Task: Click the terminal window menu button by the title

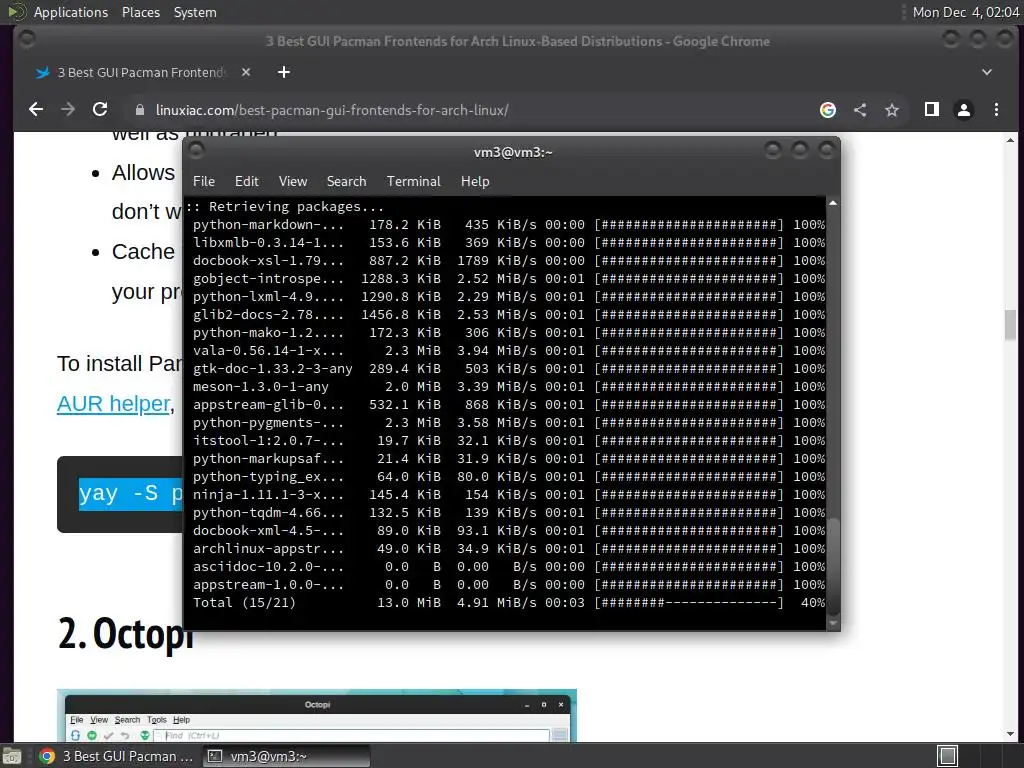Action: 196,151
